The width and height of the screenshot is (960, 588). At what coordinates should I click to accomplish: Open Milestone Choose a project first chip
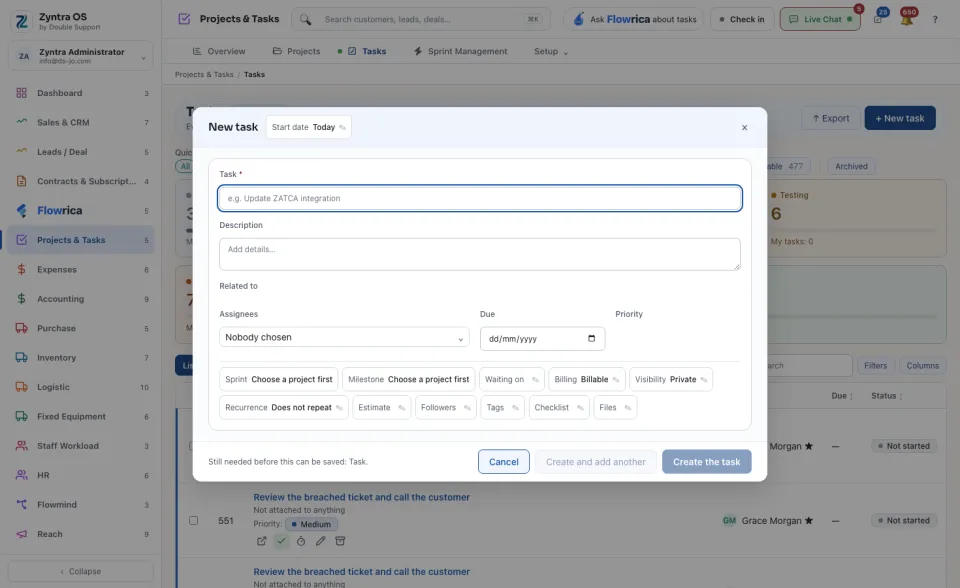coord(408,379)
